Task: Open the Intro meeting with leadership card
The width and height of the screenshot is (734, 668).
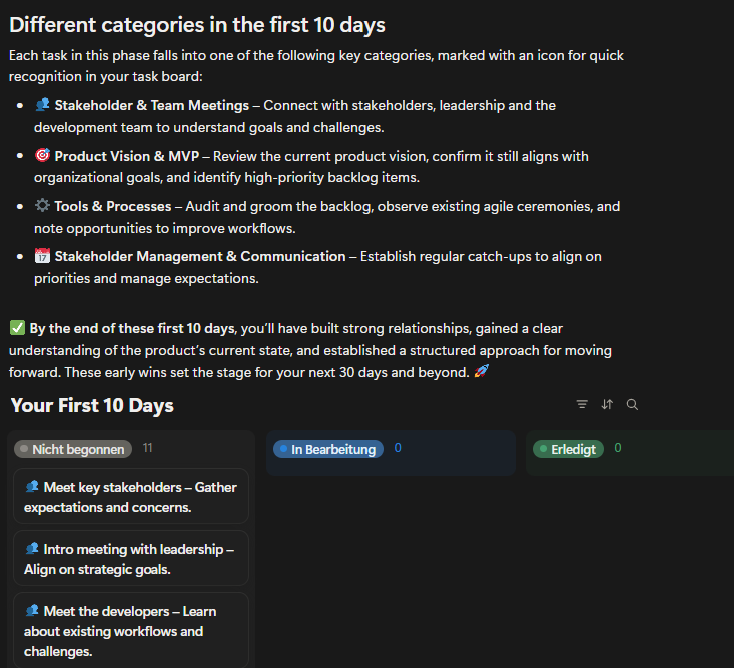Action: click(x=130, y=559)
